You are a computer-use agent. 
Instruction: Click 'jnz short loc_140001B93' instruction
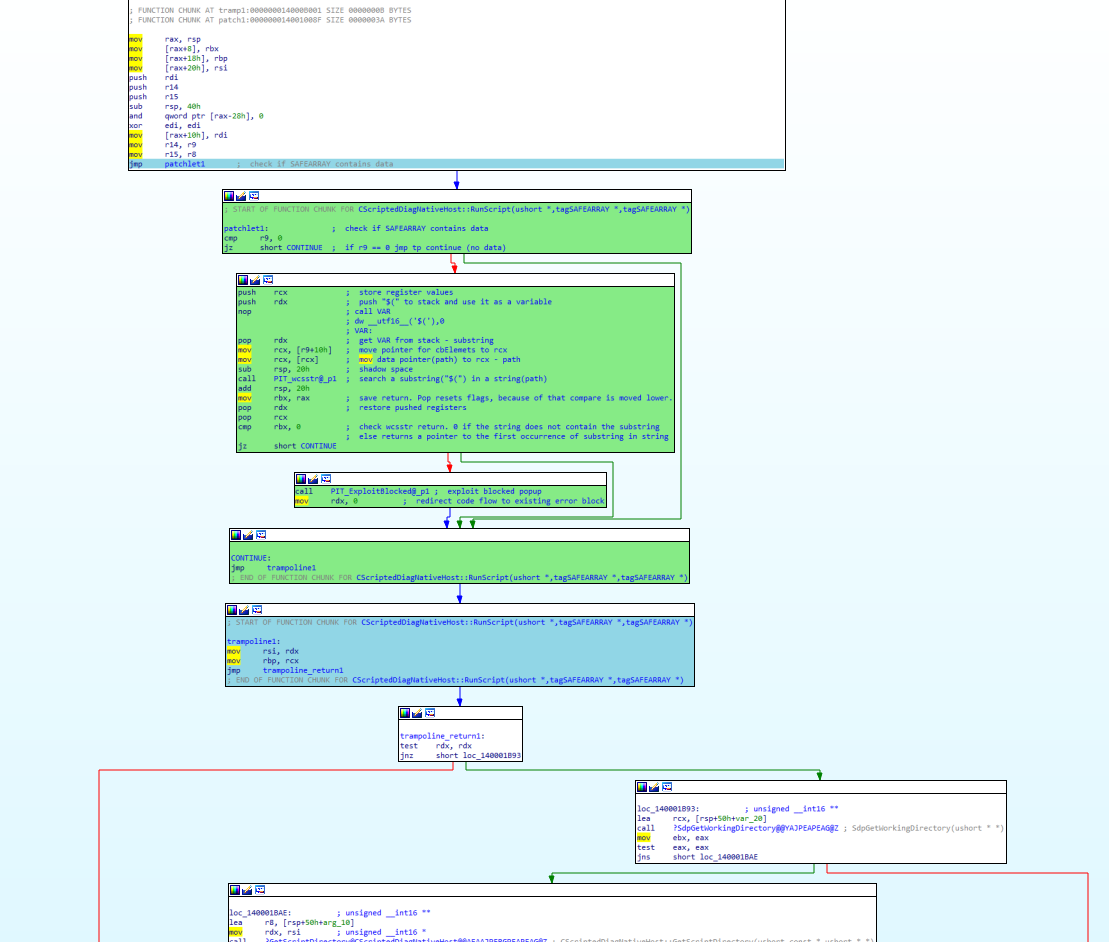[x=460, y=756]
